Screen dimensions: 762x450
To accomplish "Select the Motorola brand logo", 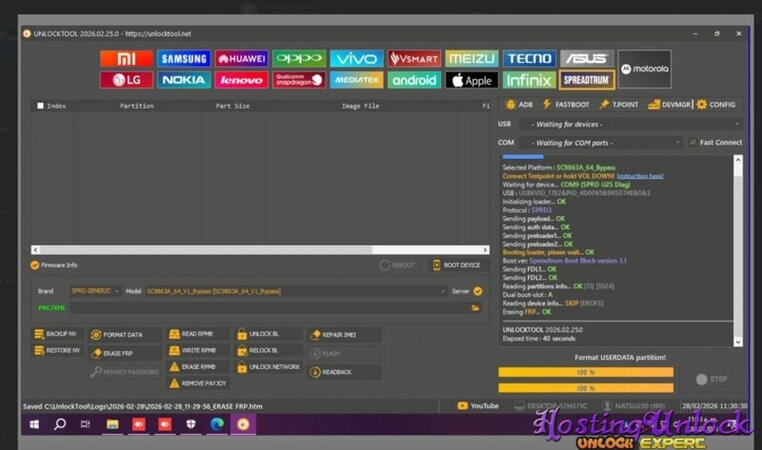I will [644, 69].
